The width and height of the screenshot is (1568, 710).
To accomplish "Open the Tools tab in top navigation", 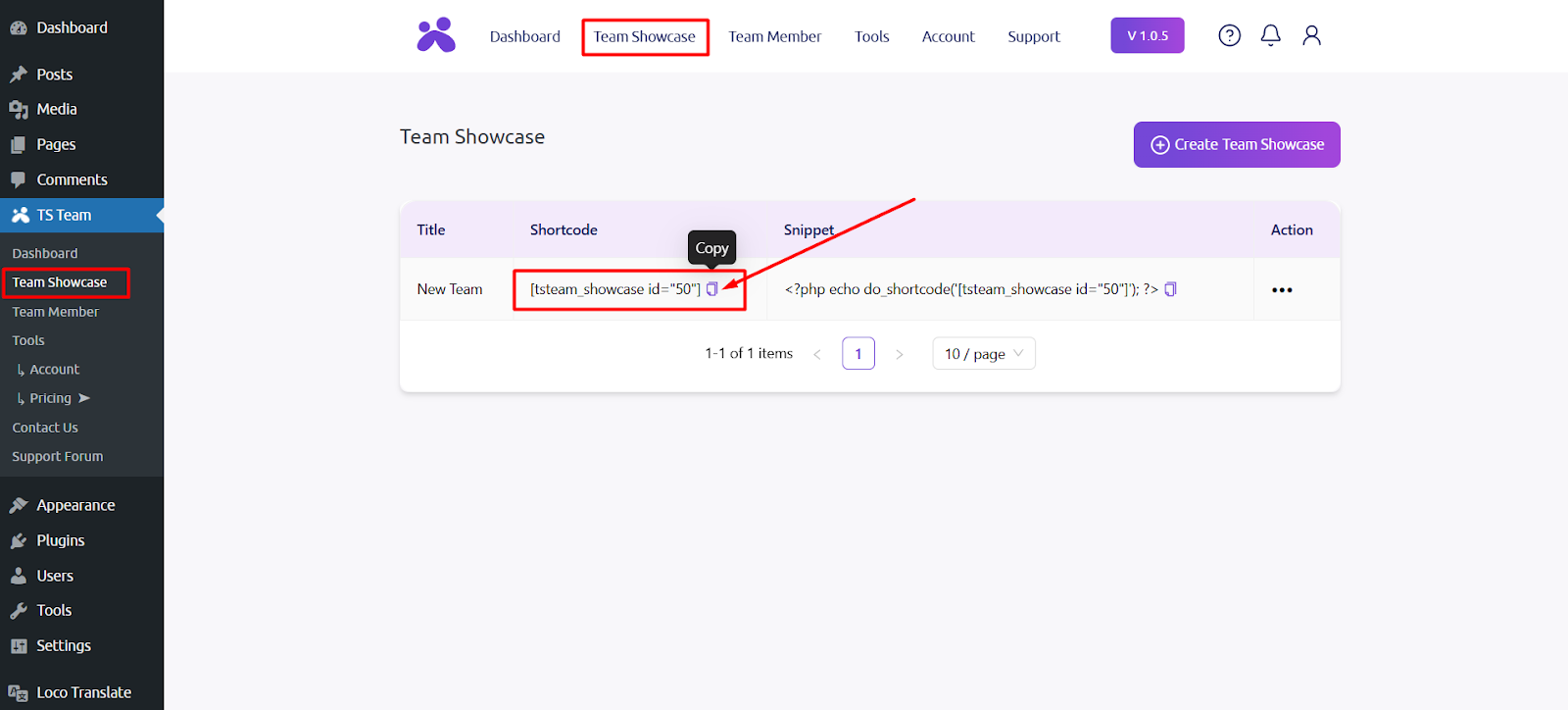I will 871,37.
